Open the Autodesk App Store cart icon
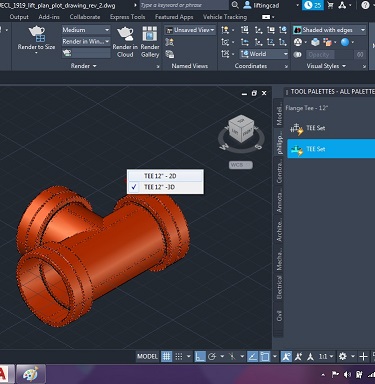375x384 pixels. pos(330,5)
